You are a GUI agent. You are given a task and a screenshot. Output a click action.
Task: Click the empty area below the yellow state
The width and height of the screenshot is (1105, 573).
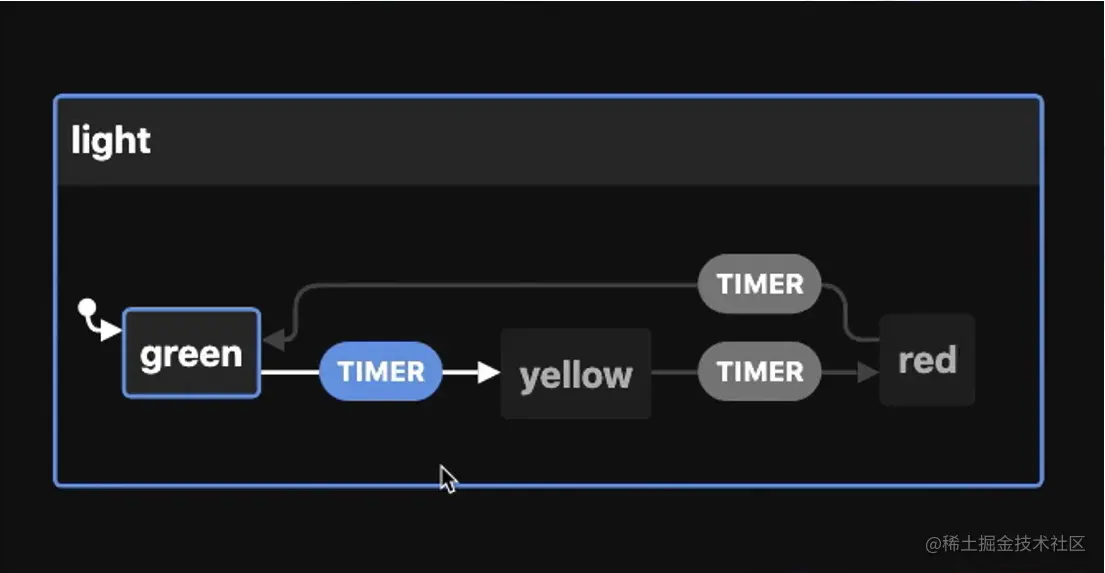(575, 450)
